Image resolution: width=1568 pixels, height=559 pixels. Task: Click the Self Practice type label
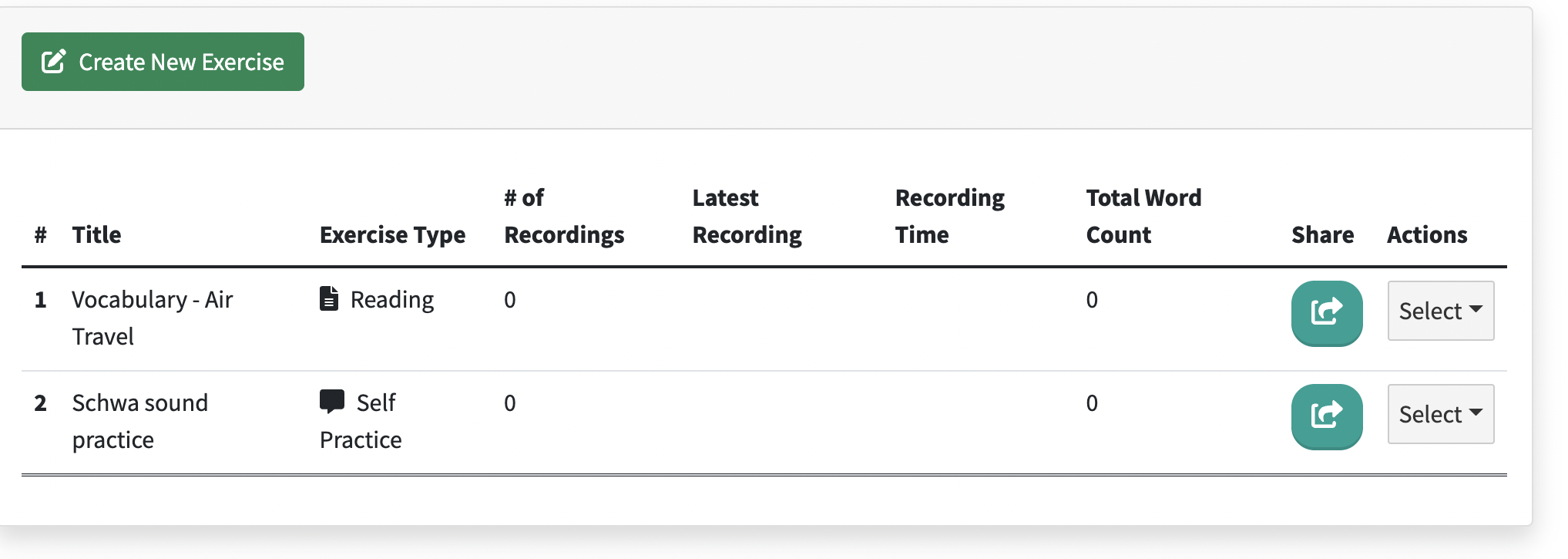click(361, 421)
